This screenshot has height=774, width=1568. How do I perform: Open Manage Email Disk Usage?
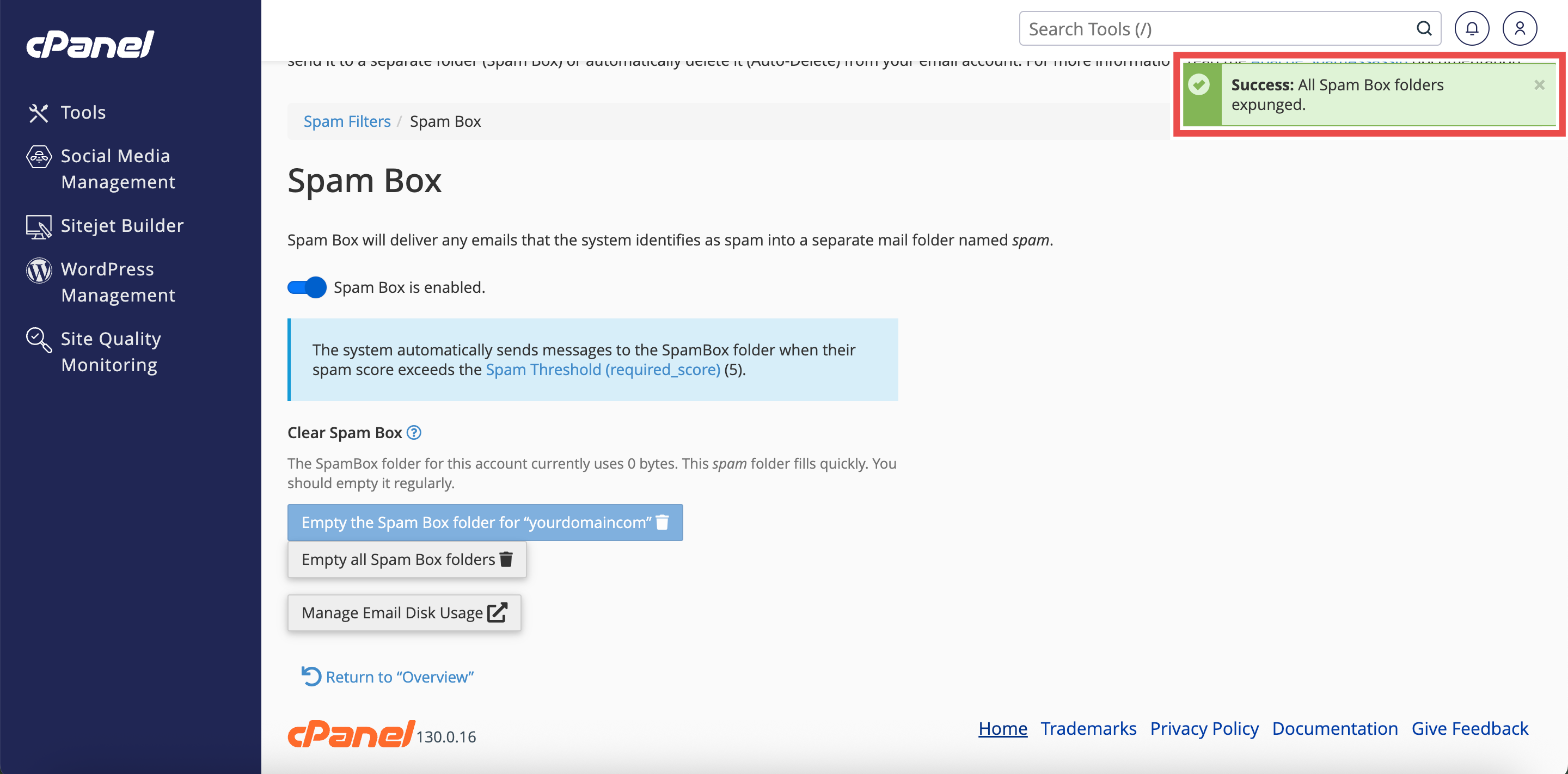click(x=404, y=613)
